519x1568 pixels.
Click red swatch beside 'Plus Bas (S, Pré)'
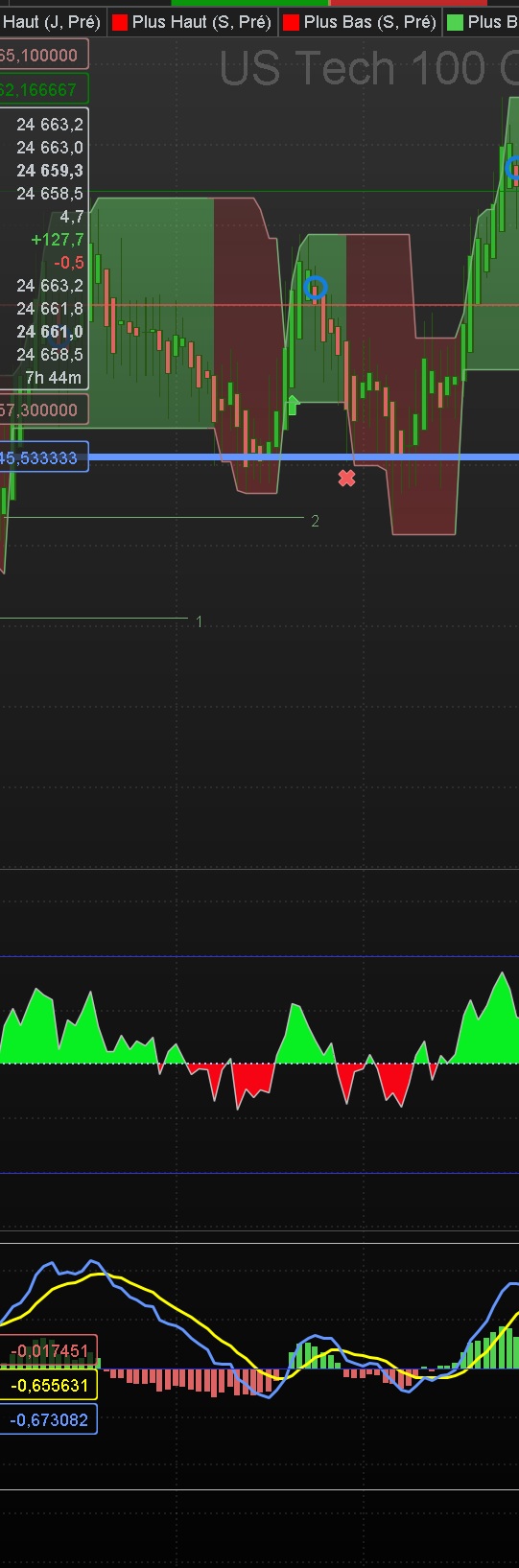pos(292,22)
